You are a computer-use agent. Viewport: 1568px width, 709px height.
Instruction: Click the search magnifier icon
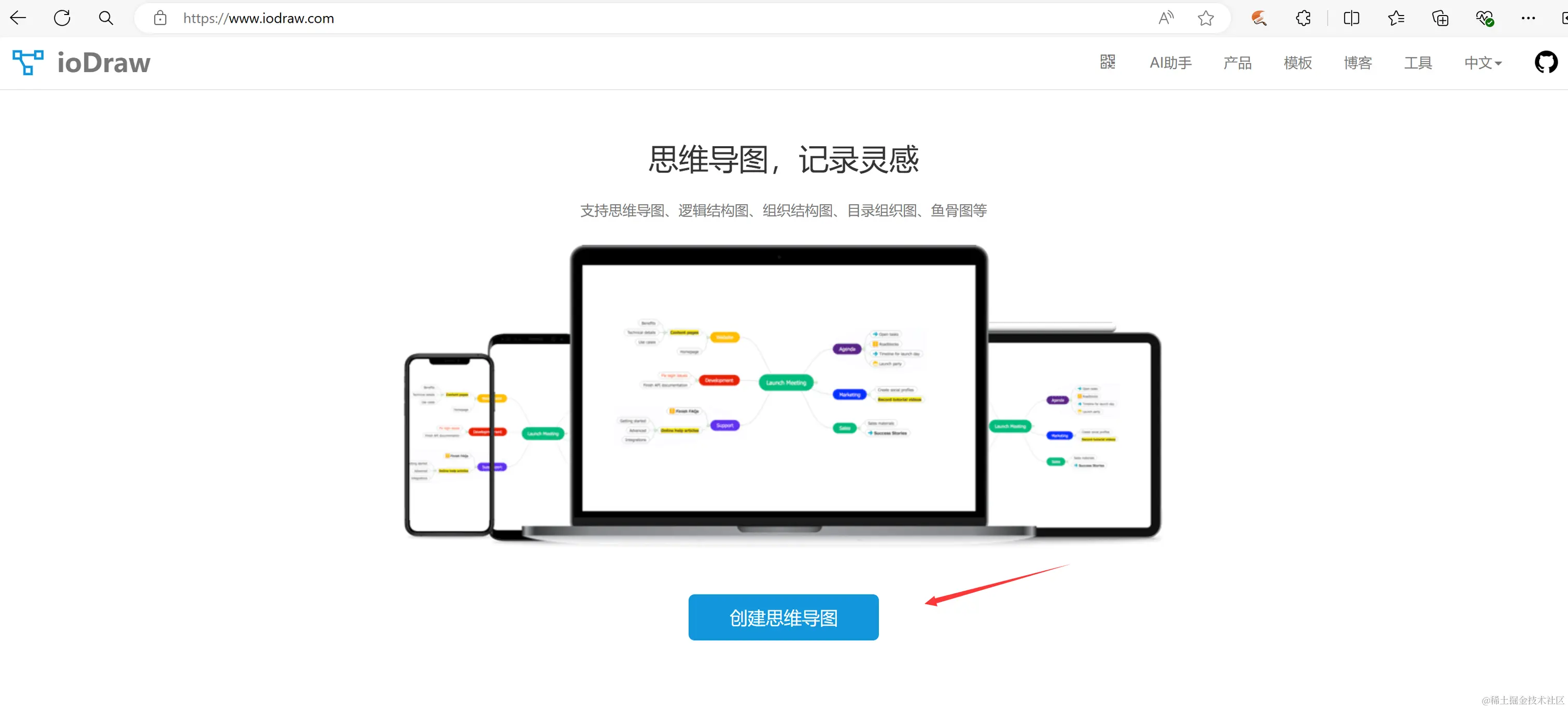pos(106,18)
